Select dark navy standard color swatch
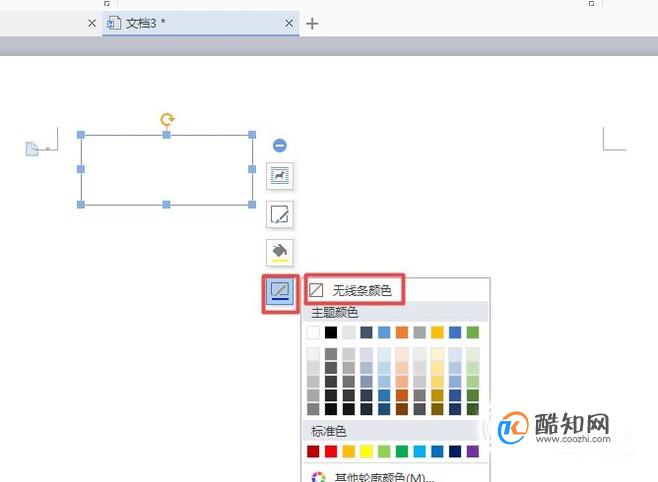658x482 pixels. (x=455, y=451)
